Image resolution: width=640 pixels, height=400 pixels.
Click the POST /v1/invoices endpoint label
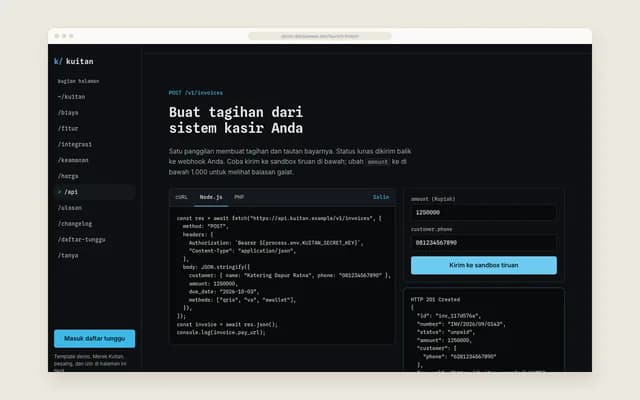[x=196, y=93]
